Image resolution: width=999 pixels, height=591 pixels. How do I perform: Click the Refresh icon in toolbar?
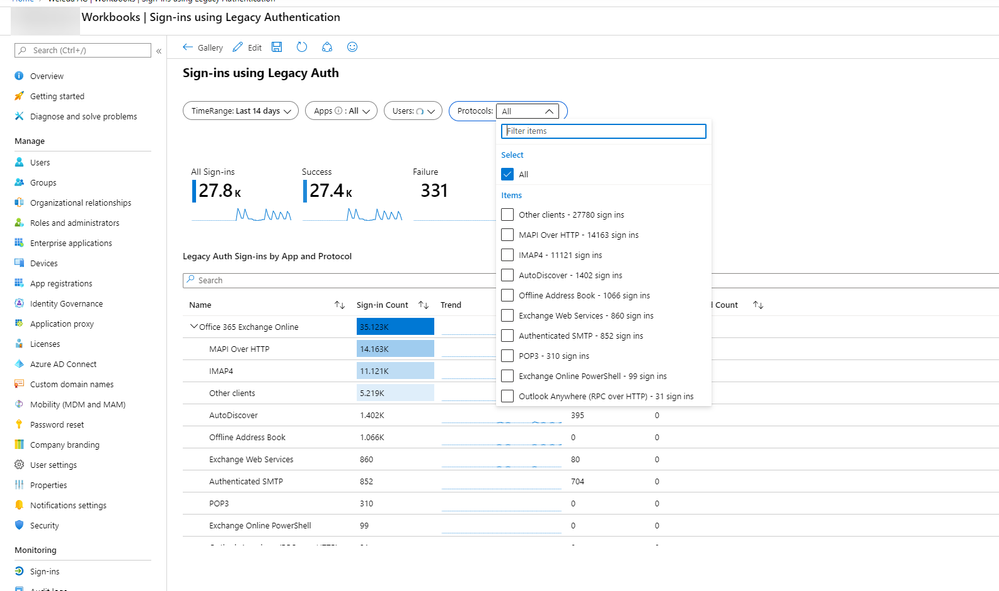302,47
